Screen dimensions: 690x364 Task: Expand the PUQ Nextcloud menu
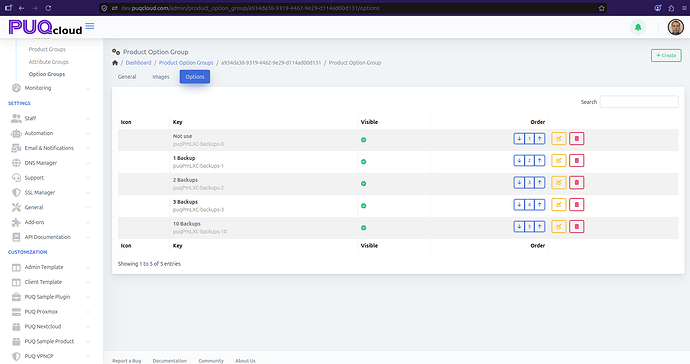point(51,327)
